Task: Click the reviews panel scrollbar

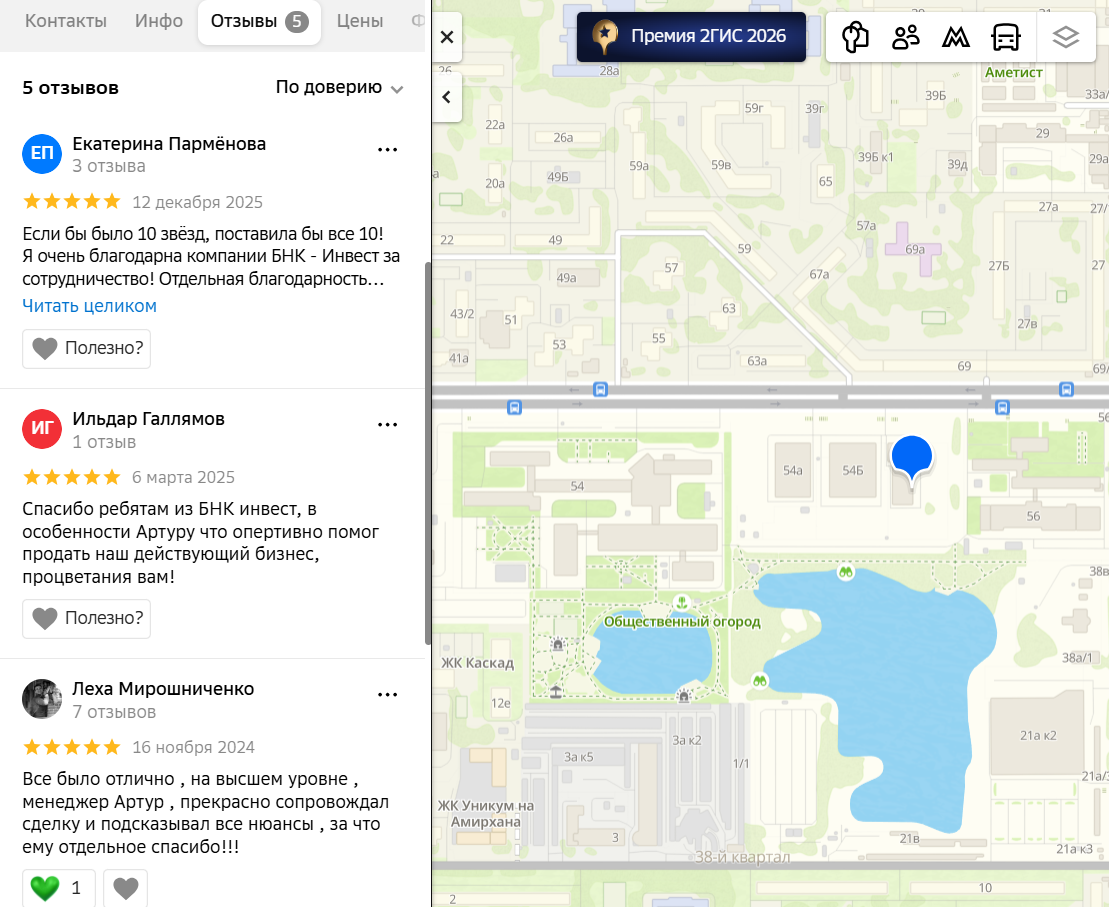Action: coord(427,453)
